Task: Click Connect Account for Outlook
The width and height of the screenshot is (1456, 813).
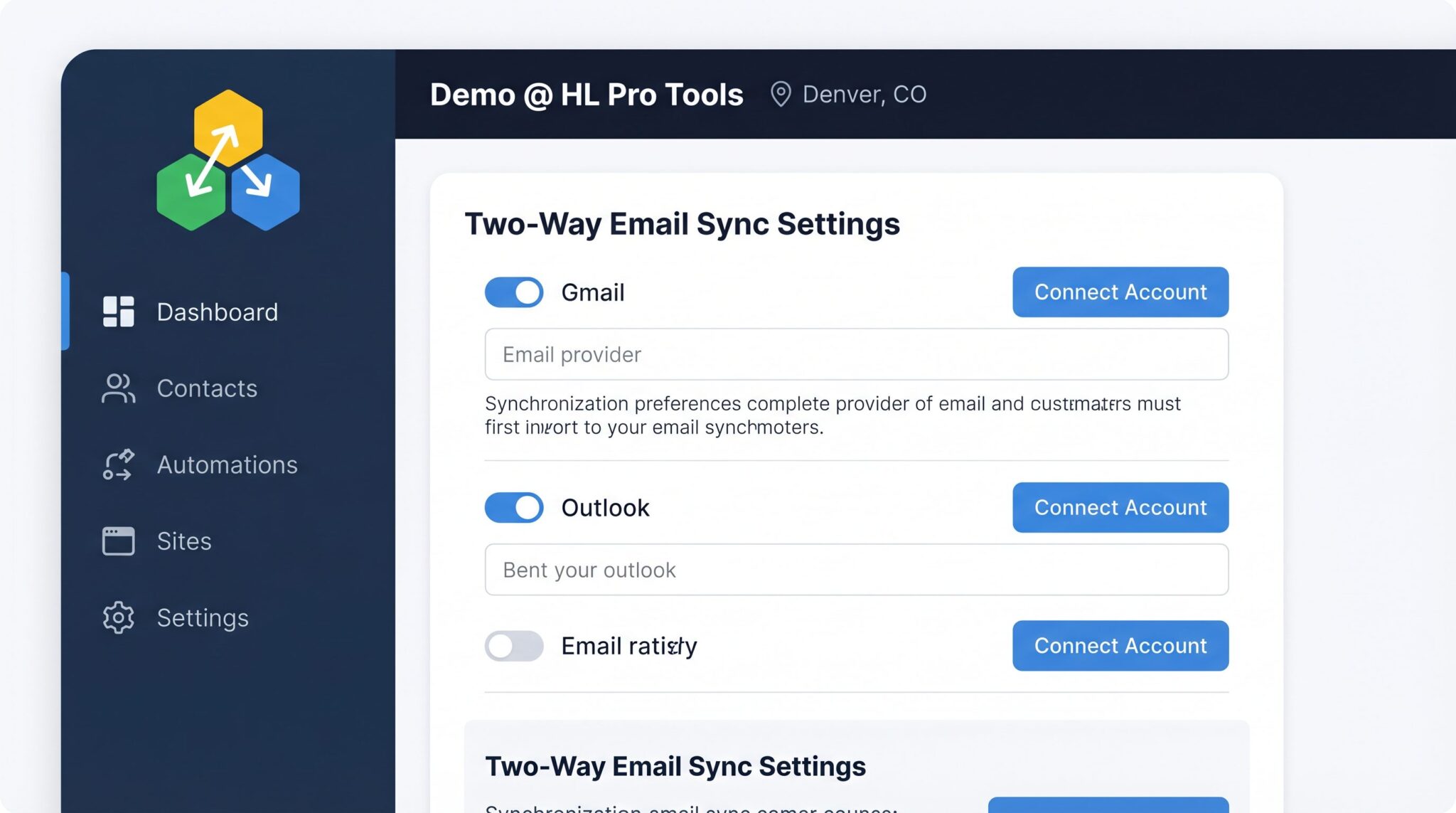Action: (1120, 507)
